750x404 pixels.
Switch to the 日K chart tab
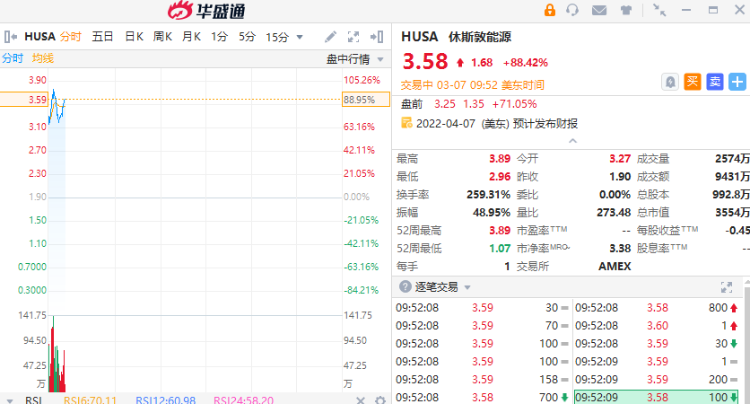click(134, 37)
